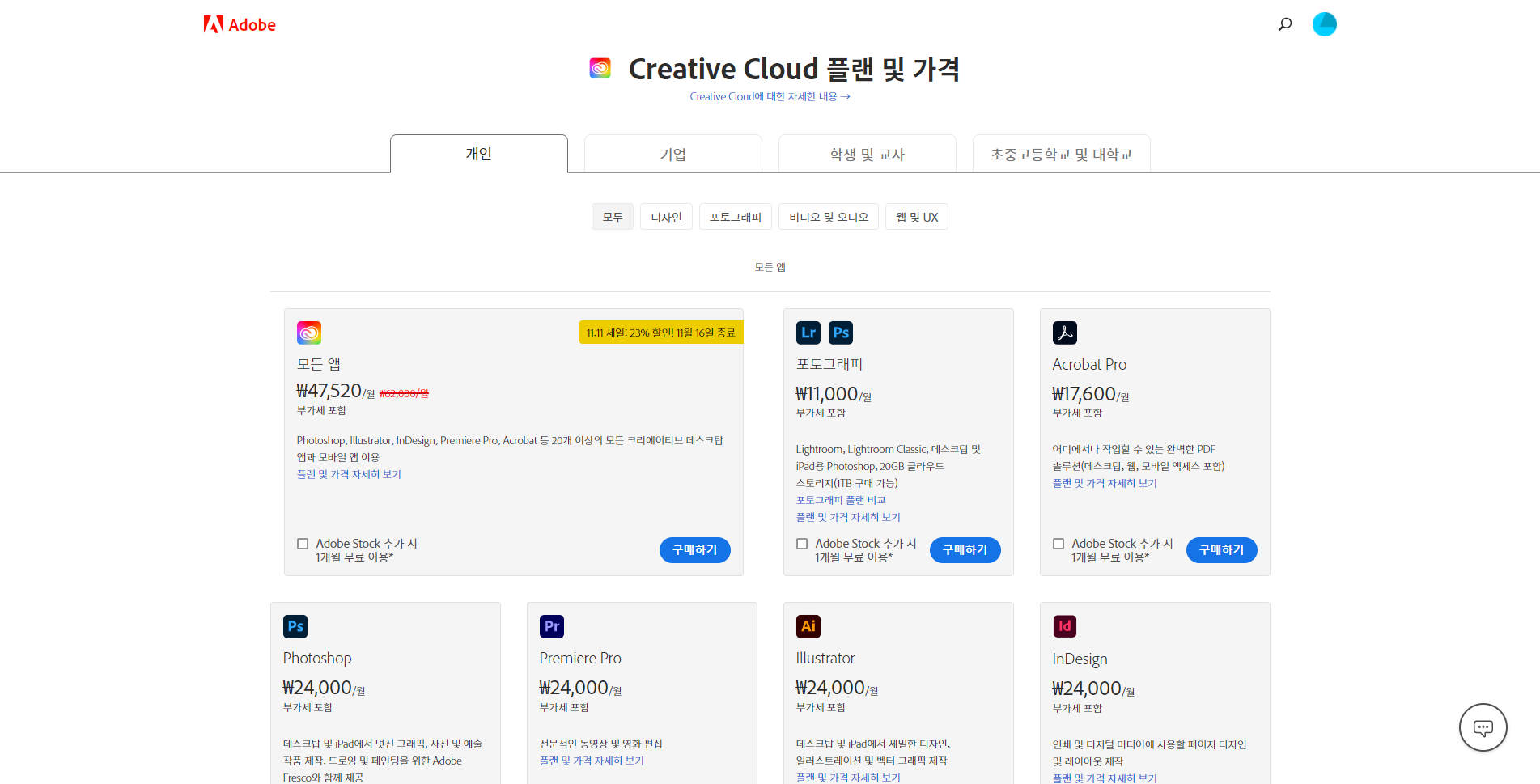Click the Illustrator Ai icon

point(808,626)
